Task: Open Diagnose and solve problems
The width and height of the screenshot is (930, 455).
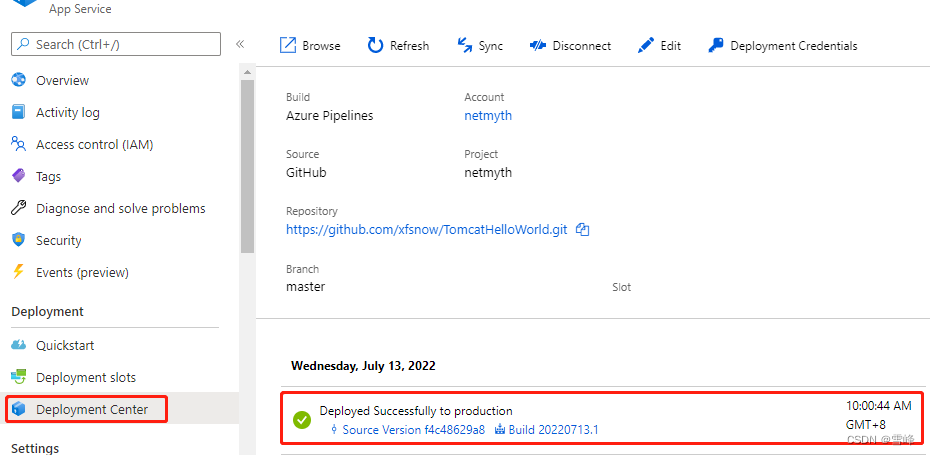Action: [x=119, y=208]
